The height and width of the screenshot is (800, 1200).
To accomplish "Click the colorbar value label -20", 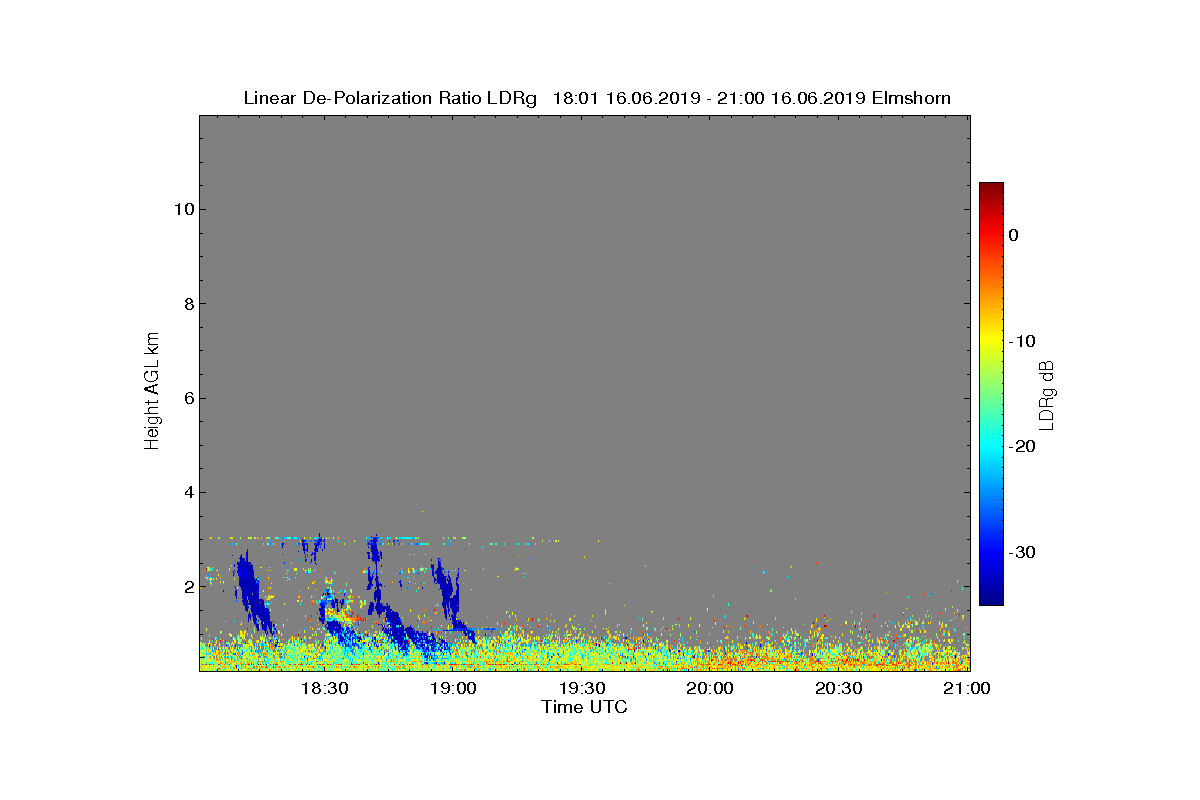I will pos(1022,447).
